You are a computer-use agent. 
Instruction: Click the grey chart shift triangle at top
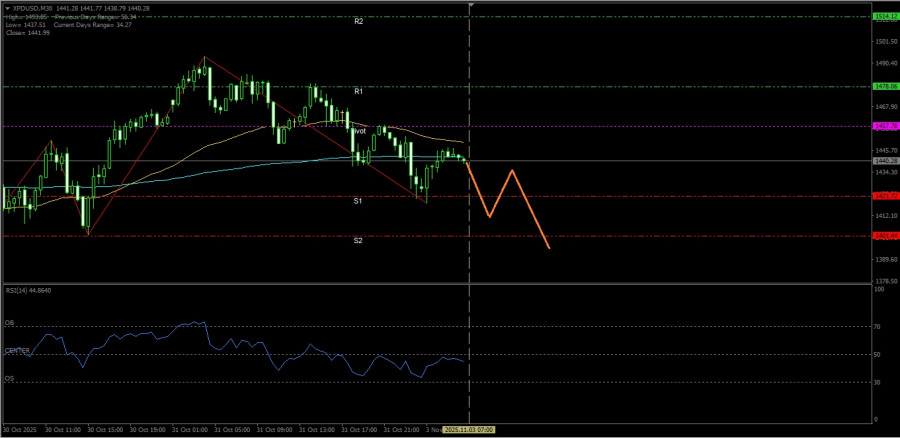coord(470,6)
